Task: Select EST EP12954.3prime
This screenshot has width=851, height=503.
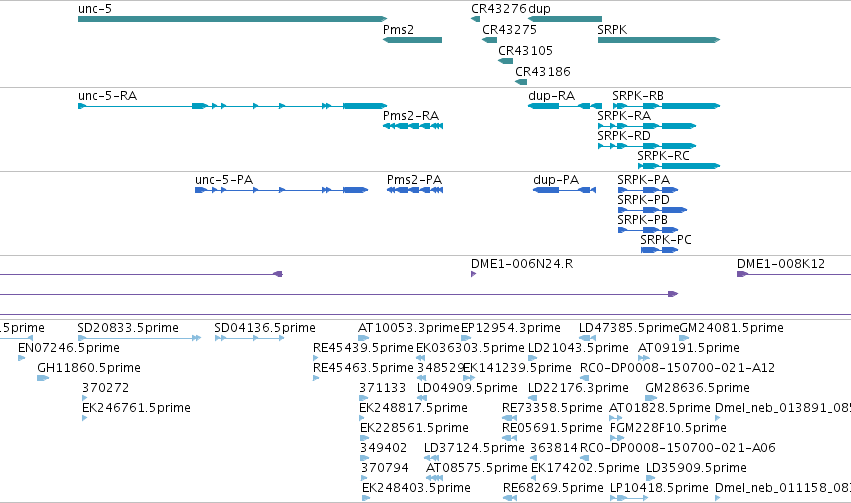Action: 466,338
